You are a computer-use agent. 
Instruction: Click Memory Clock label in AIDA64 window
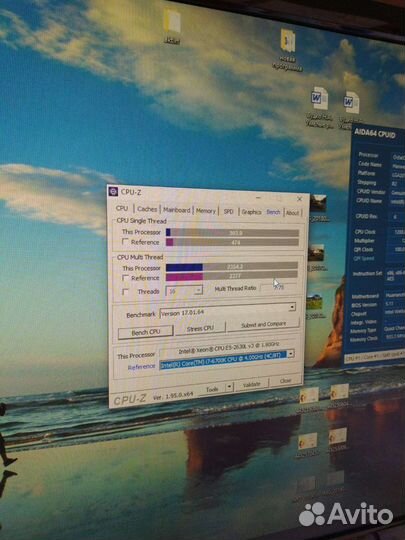click(x=363, y=340)
